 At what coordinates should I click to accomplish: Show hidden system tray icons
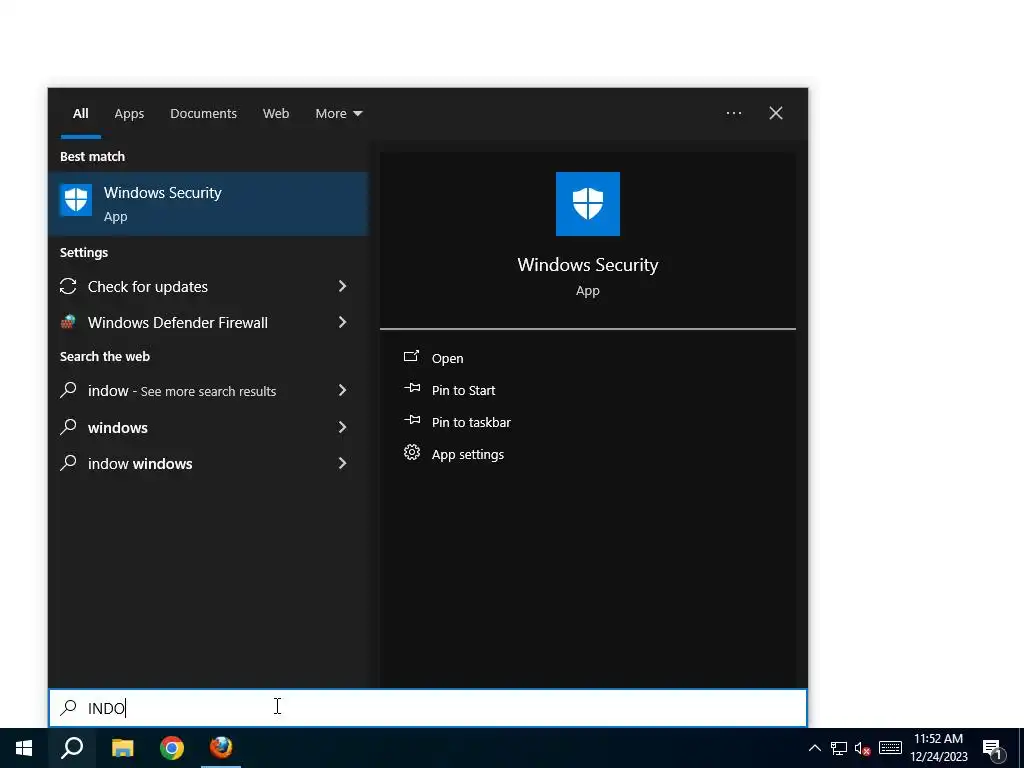click(x=814, y=748)
